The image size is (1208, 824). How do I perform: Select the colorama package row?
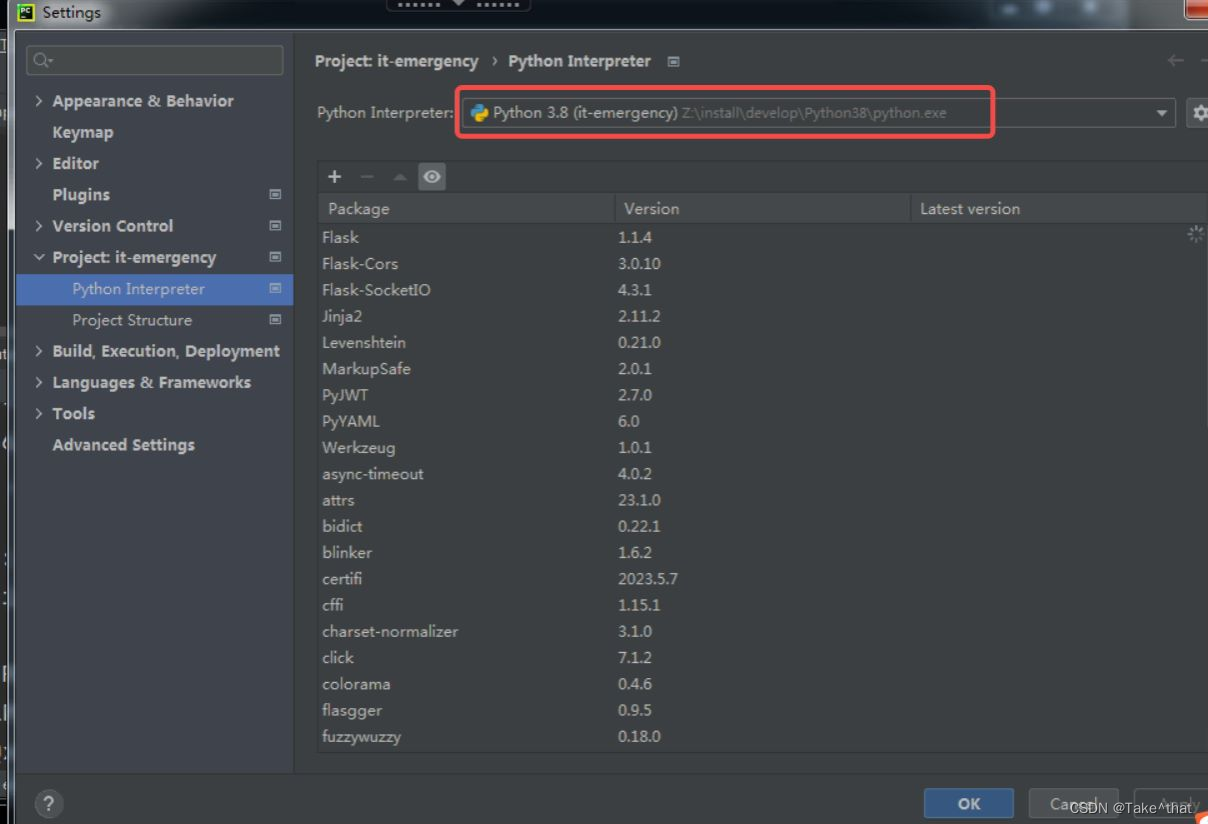tap(763, 684)
